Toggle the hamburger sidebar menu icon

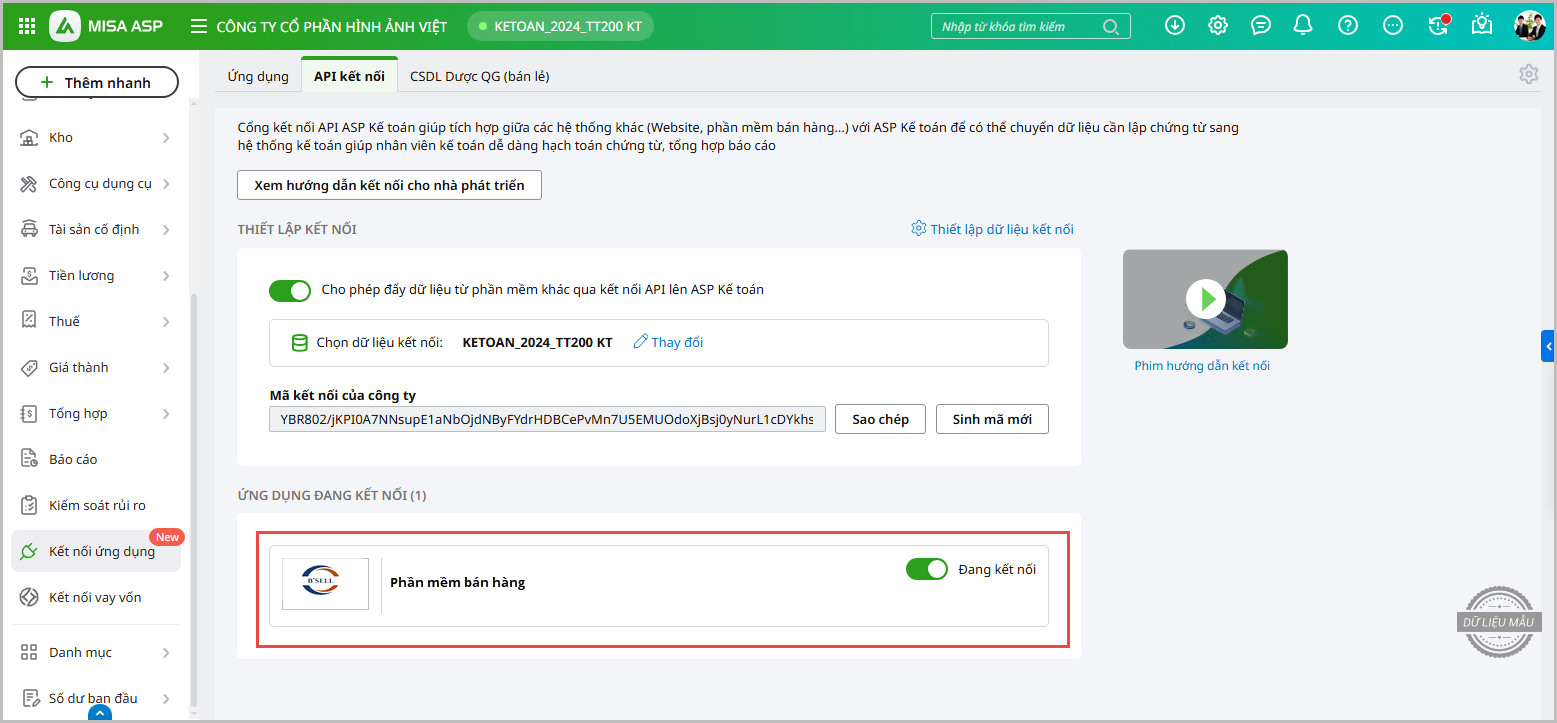199,26
